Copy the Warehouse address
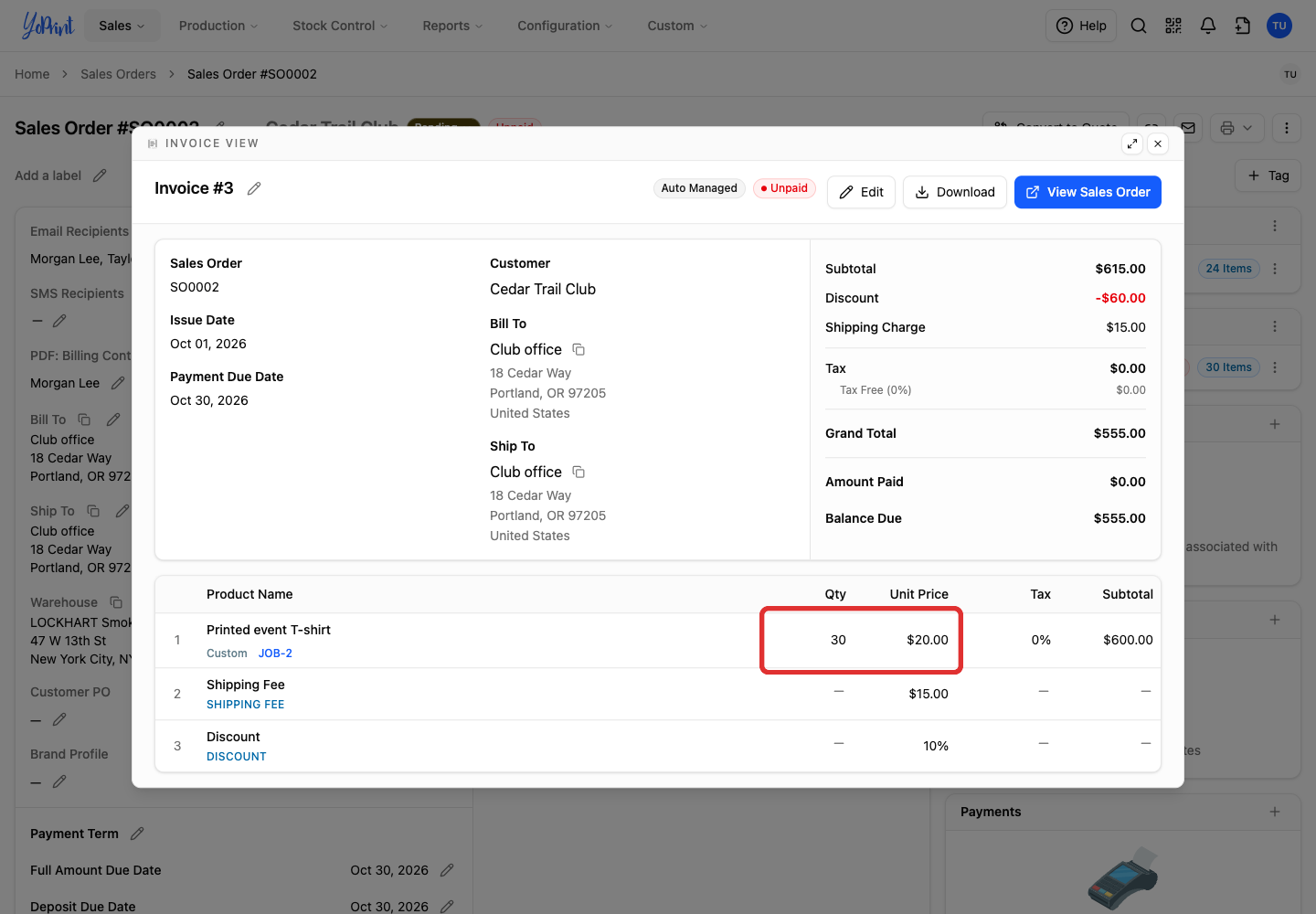This screenshot has width=1316, height=914. [116, 602]
